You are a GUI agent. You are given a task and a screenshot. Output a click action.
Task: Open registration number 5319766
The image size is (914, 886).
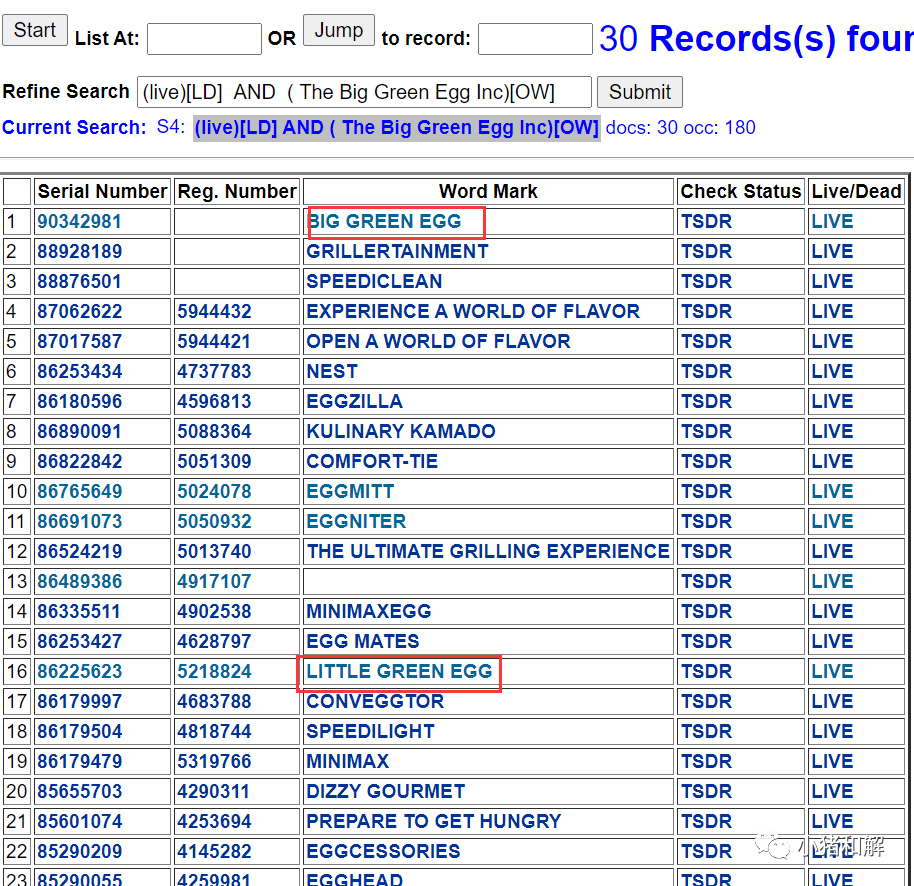coord(214,762)
